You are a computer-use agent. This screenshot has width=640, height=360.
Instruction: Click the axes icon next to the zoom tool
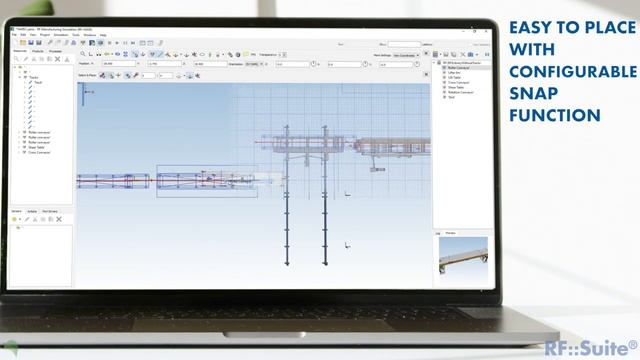point(91,54)
